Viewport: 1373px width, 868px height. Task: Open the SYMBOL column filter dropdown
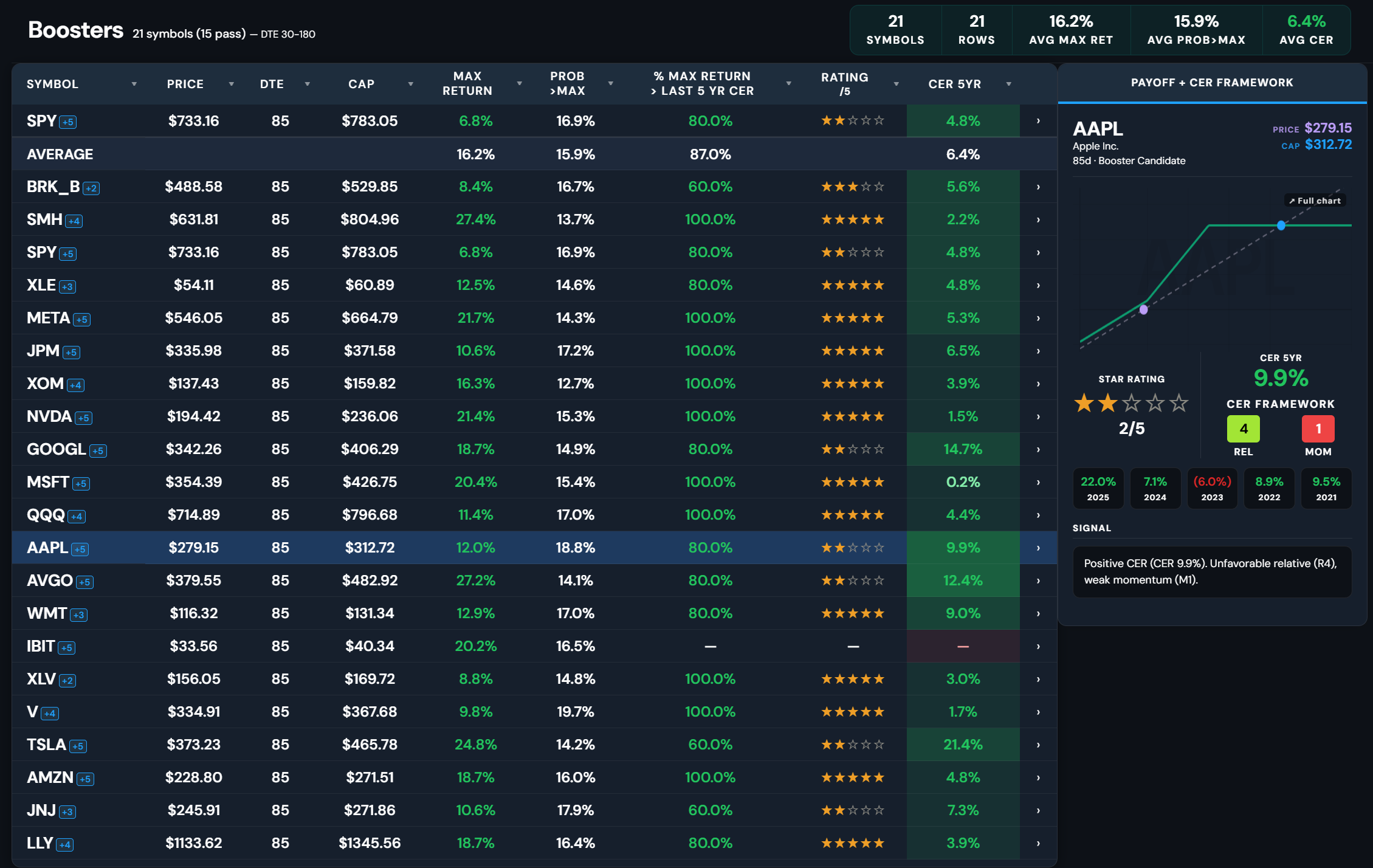coord(134,84)
